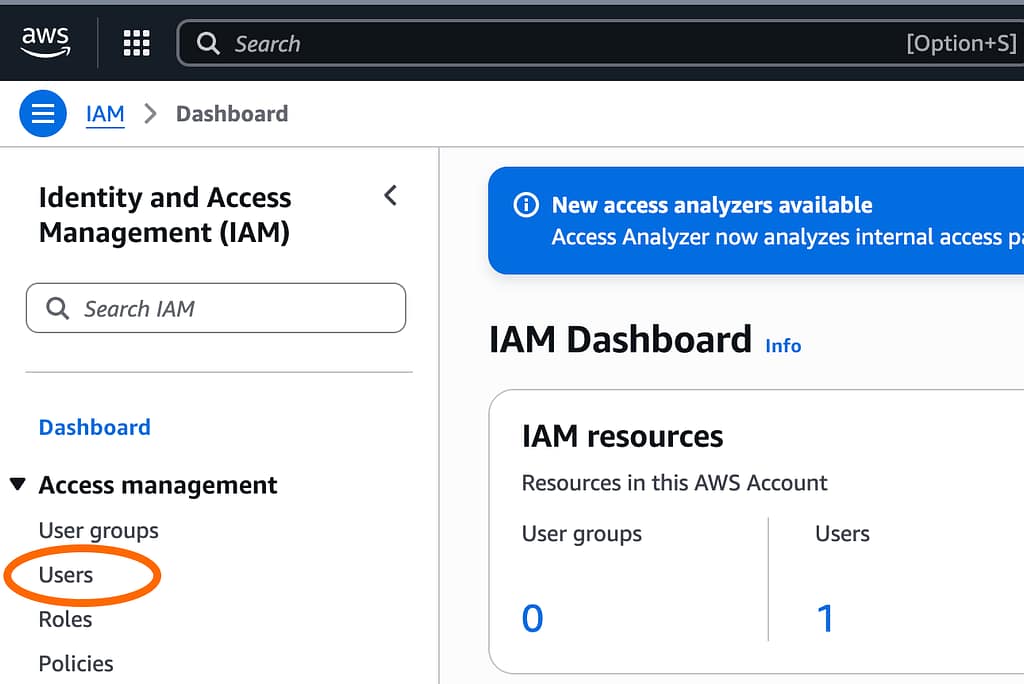Go to Dashboard in the sidebar
The height and width of the screenshot is (684, 1024).
(94, 427)
